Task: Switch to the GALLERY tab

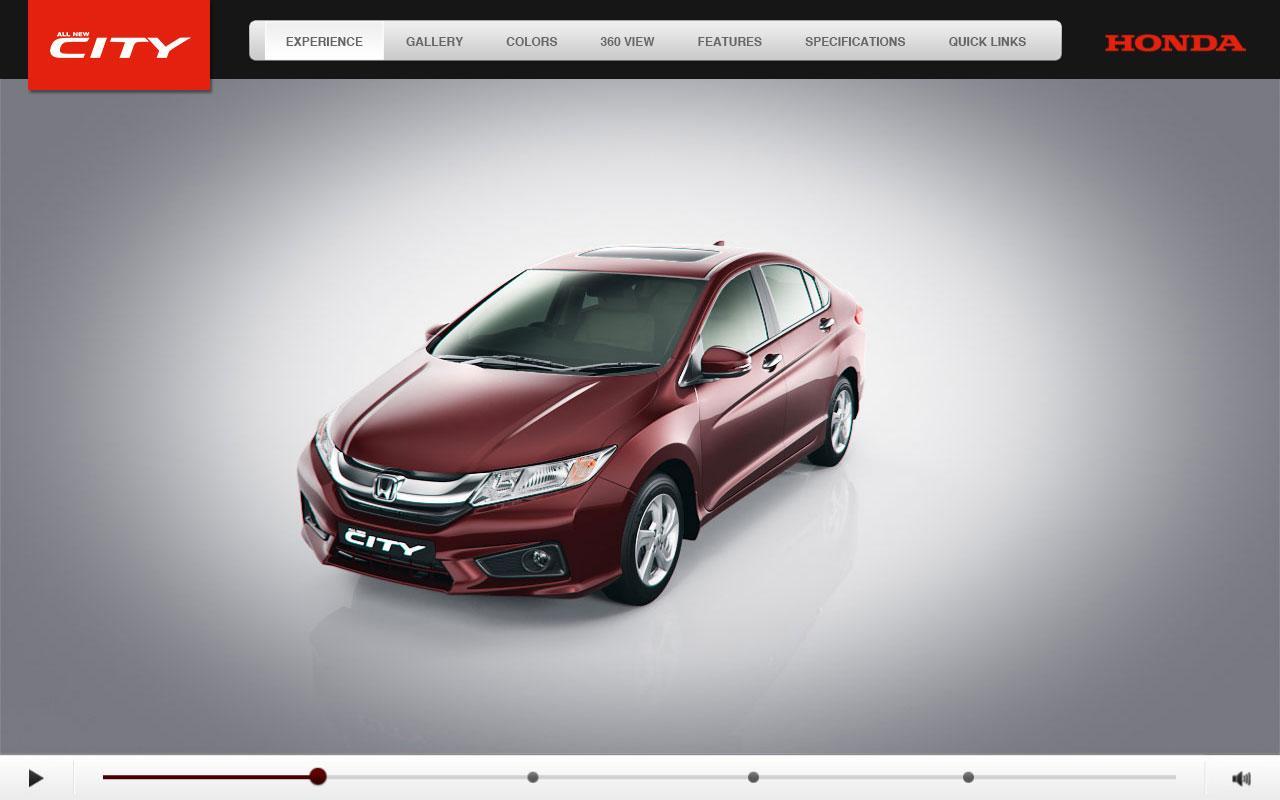Action: tap(433, 41)
